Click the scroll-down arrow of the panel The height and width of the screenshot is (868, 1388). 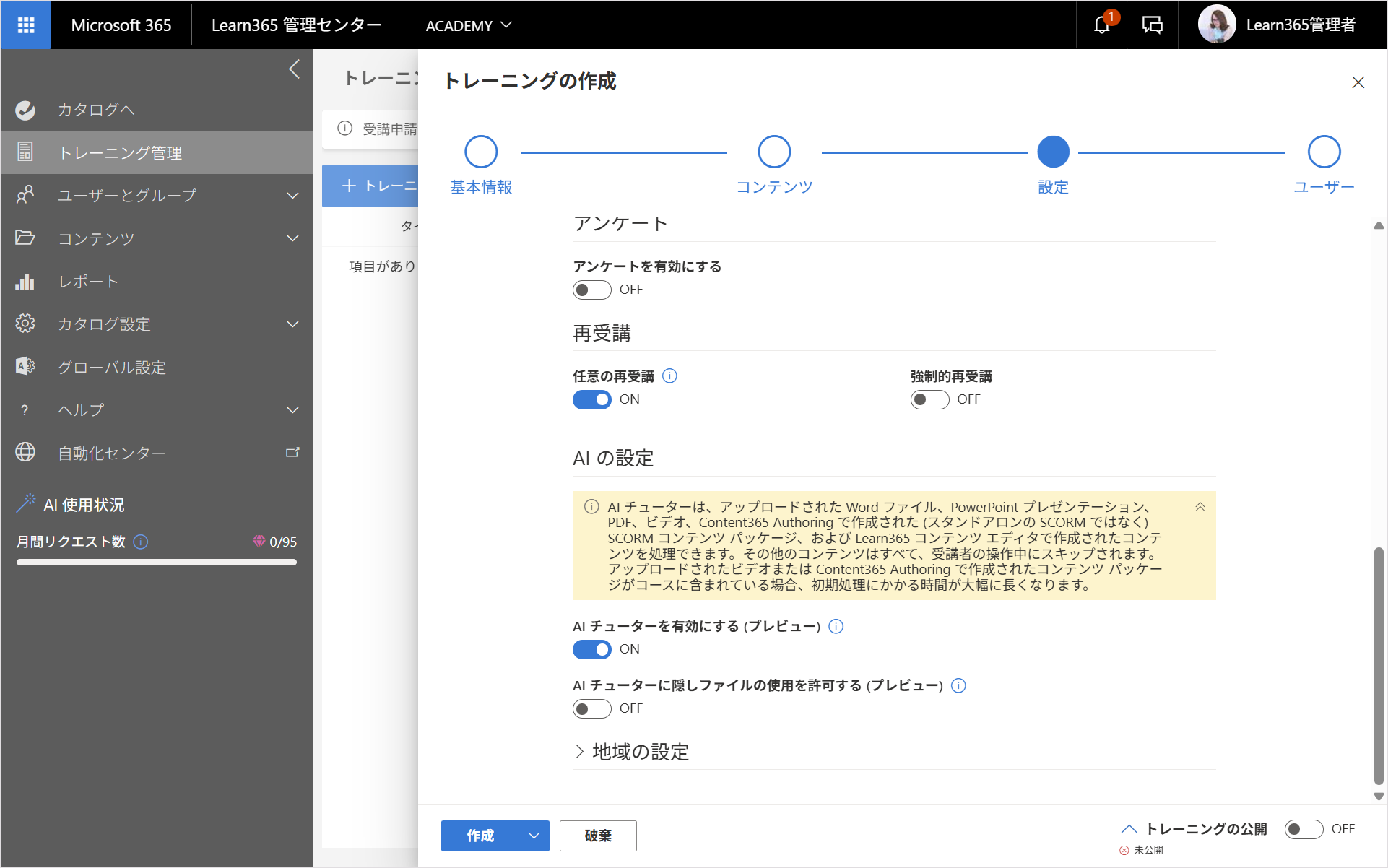[x=1379, y=797]
